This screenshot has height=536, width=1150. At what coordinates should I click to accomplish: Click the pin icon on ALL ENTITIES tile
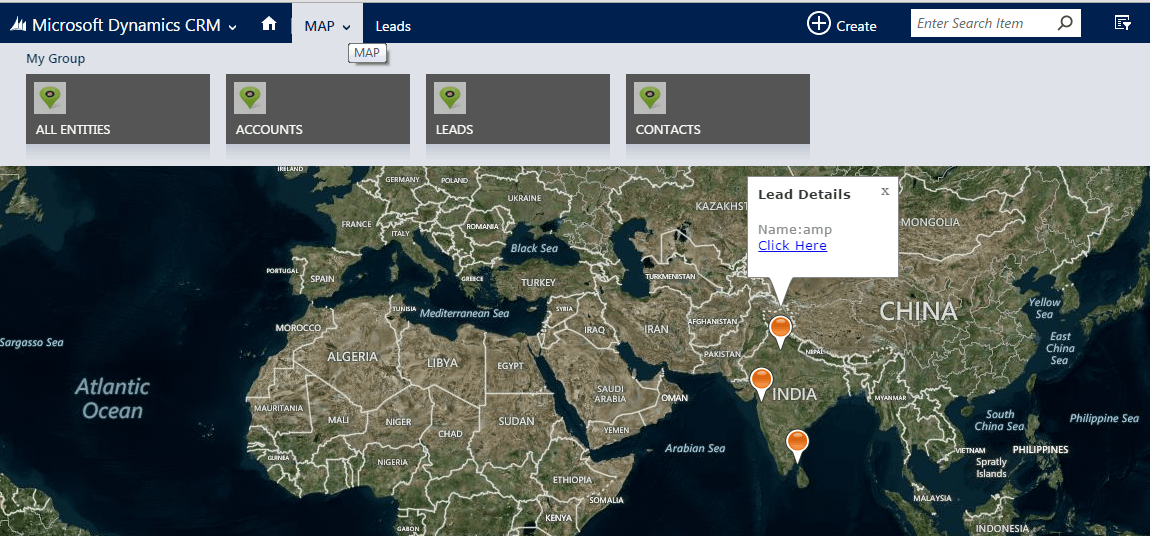click(50, 98)
